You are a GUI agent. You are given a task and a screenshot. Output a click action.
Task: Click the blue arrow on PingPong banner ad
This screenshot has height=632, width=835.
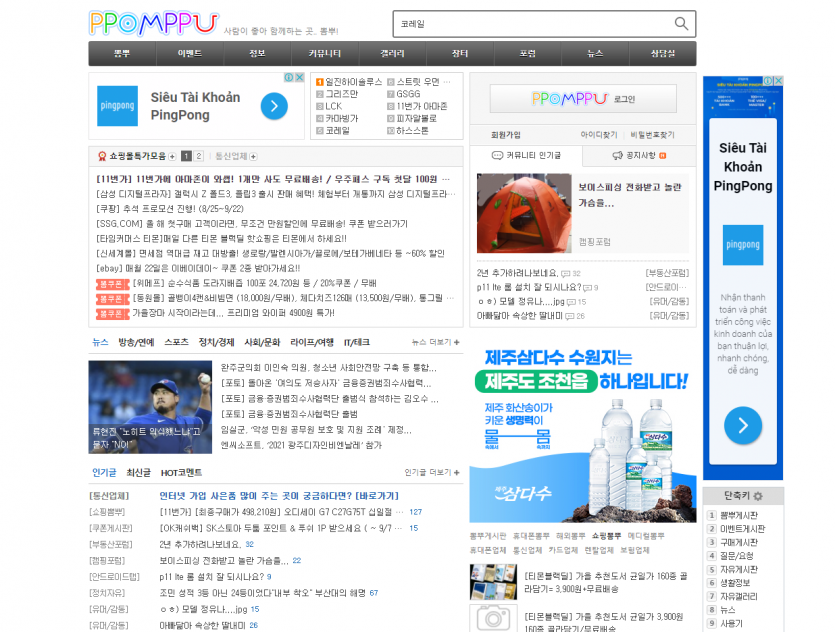273,106
